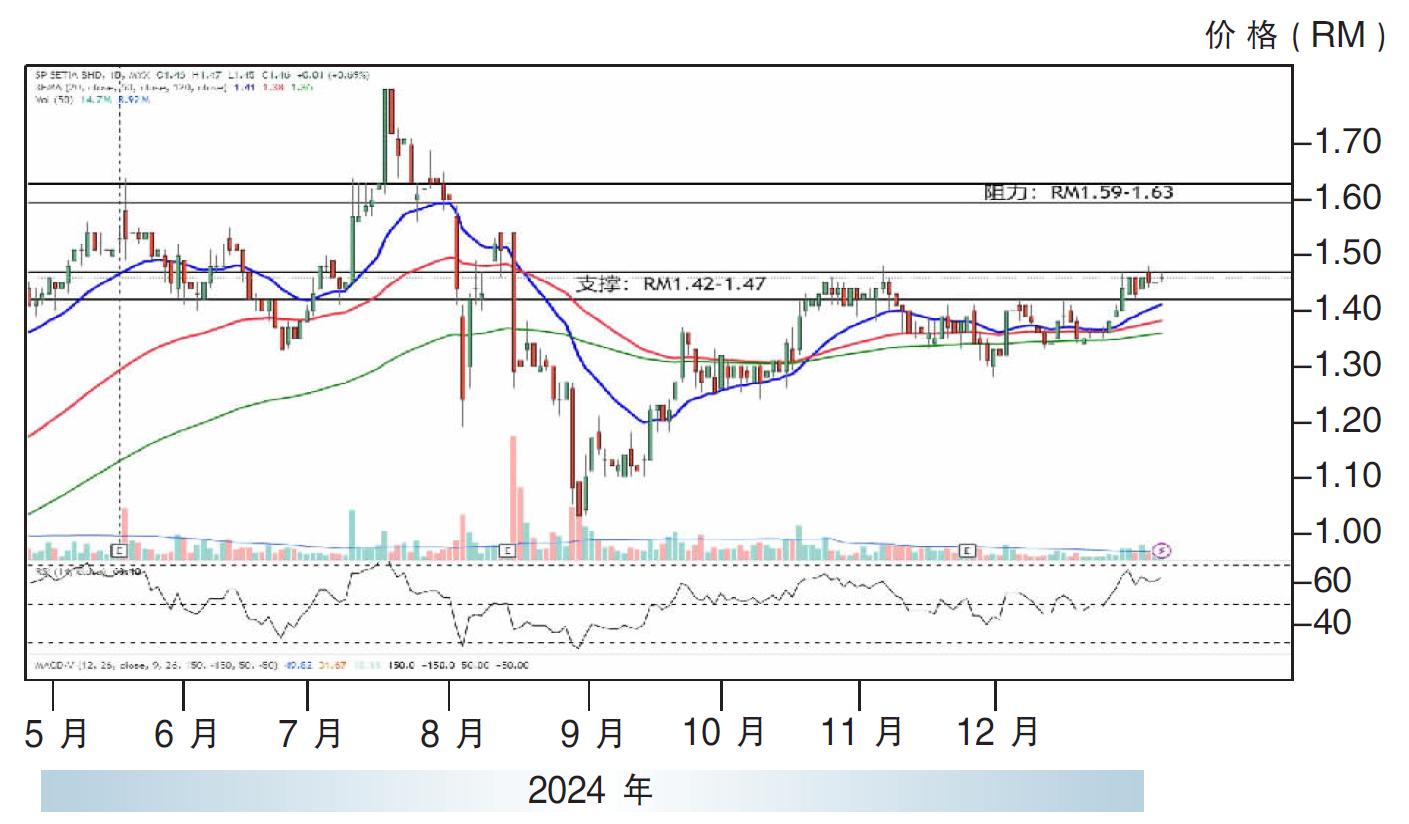Select the 1.20 price axis label

pos(1347,420)
